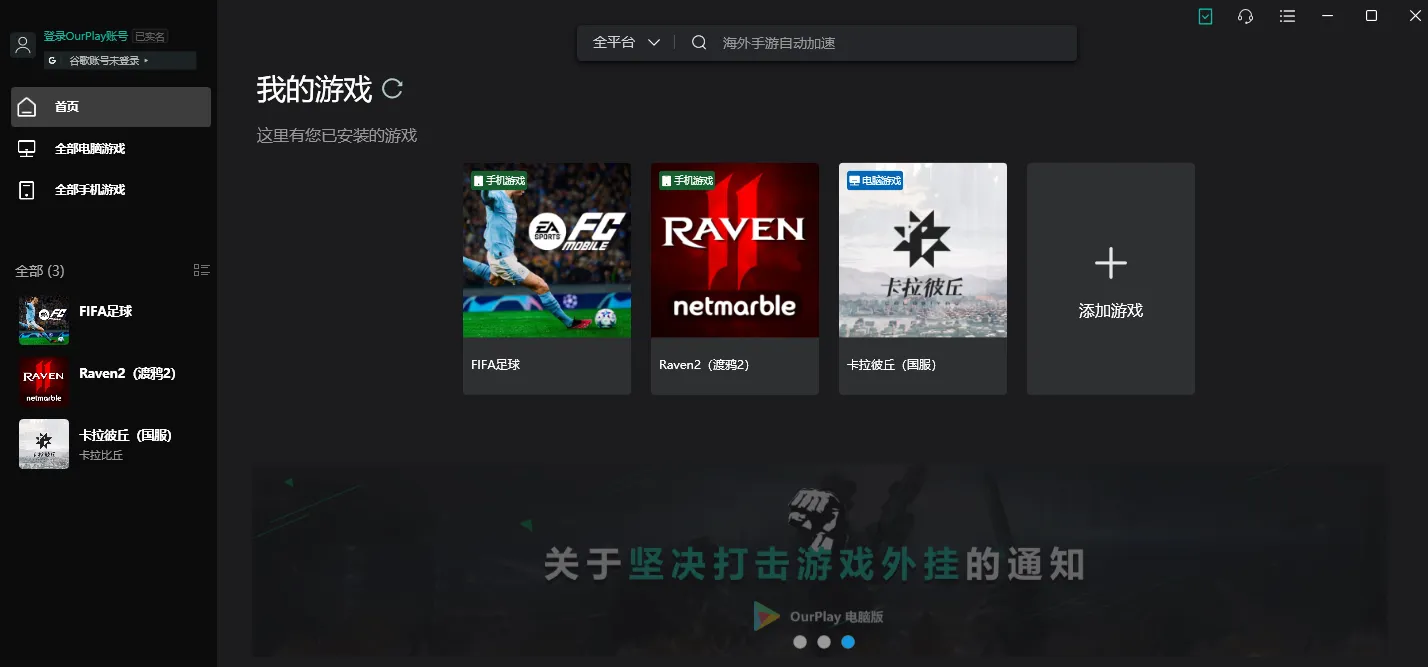
Task: Show first banner slide via dot
Action: 800,642
